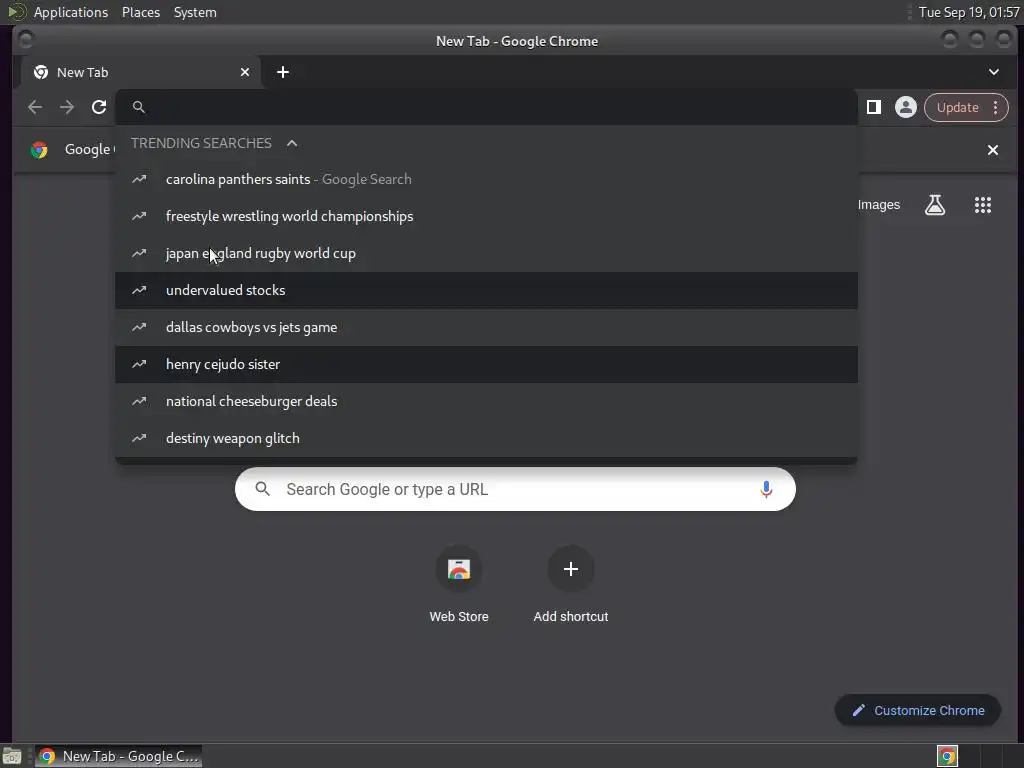This screenshot has height=768, width=1024.
Task: Select undervalued stocks suggestion
Action: pos(486,290)
